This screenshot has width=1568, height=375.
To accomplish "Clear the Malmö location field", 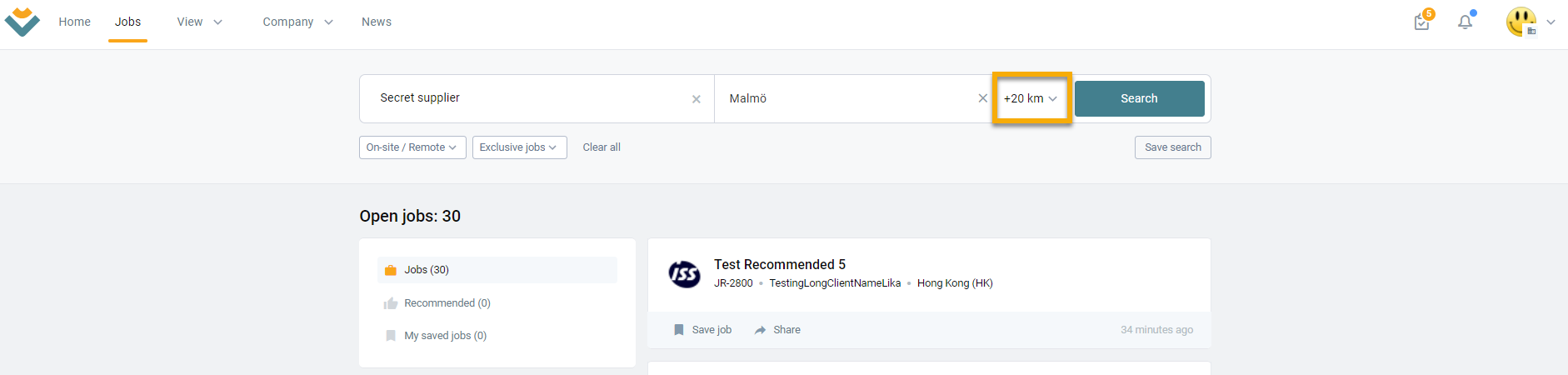I will click(x=983, y=98).
